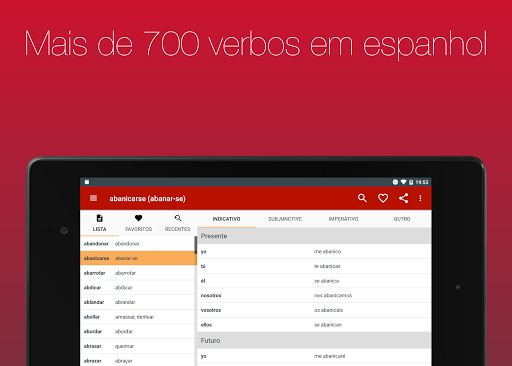The width and height of the screenshot is (512, 366).
Task: Tap the search magnifier in red toolbar
Action: (362, 198)
